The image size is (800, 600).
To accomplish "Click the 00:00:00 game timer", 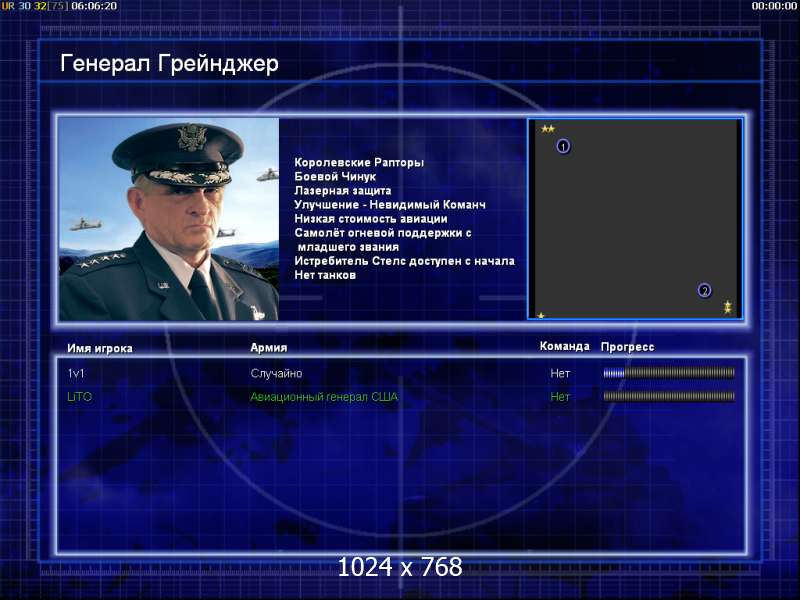I will point(774,6).
